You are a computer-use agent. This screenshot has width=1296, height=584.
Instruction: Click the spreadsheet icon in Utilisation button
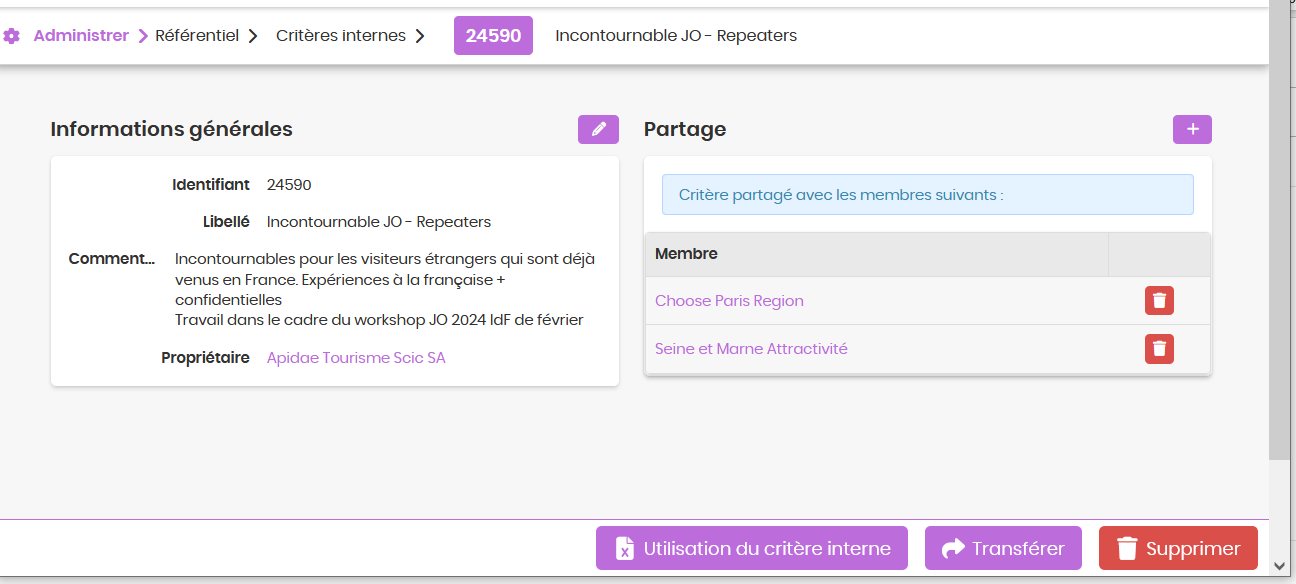pyautogui.click(x=625, y=548)
